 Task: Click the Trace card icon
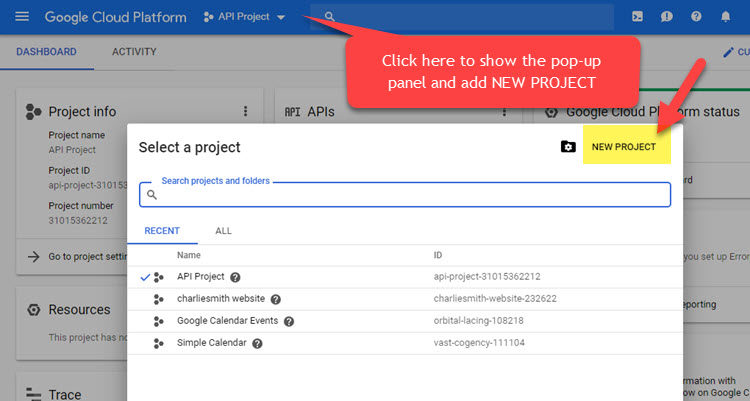[x=33, y=394]
